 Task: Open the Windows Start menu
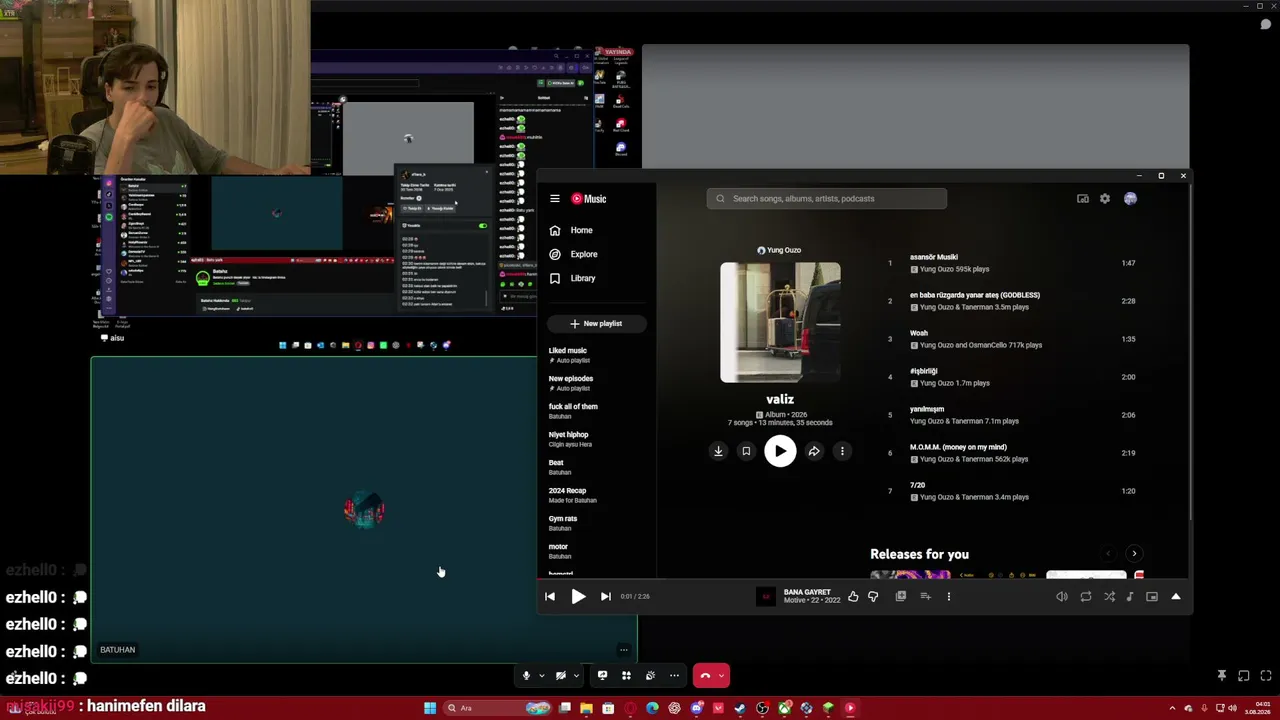430,708
